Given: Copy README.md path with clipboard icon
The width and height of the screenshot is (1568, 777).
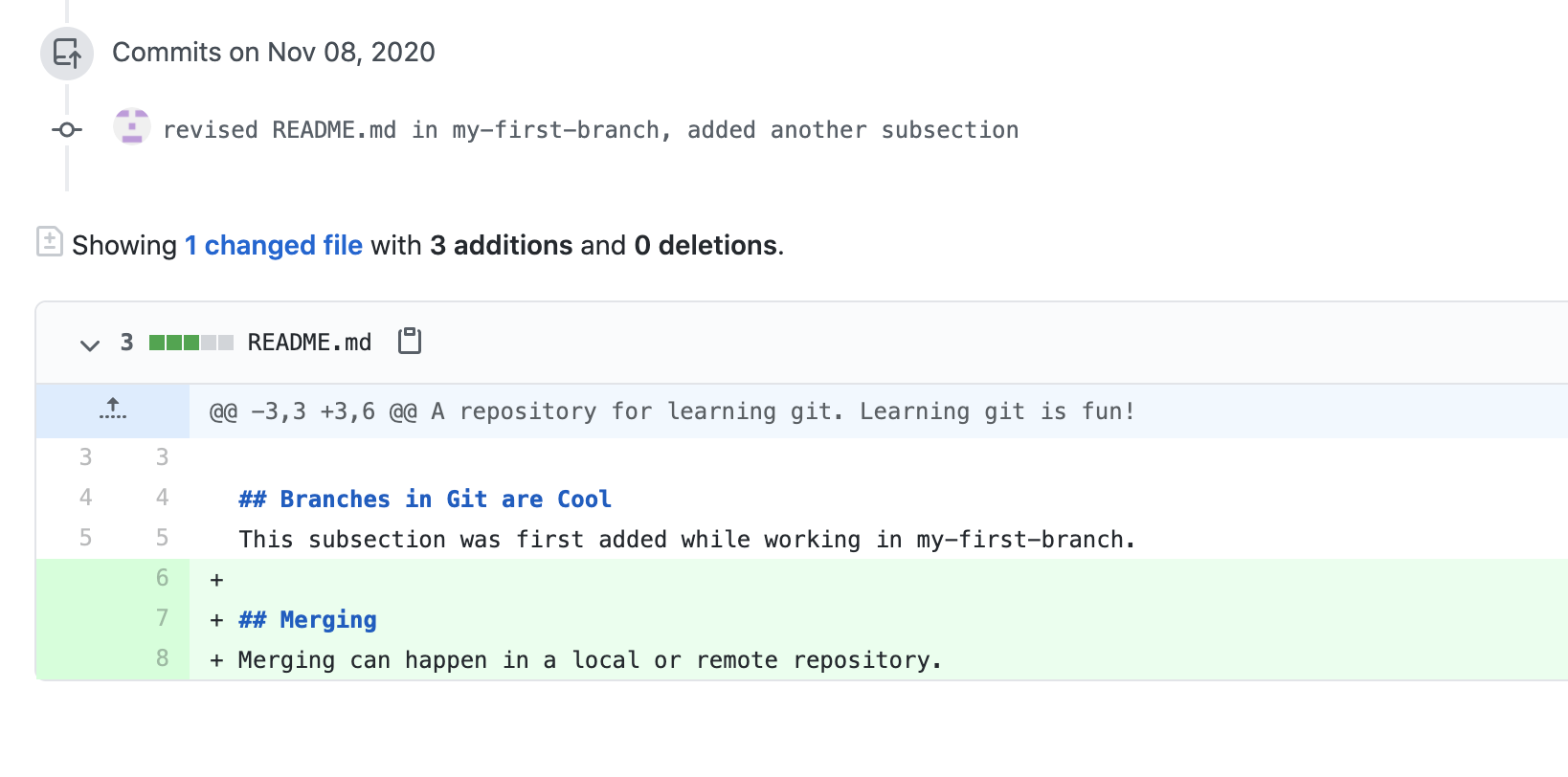Looking at the screenshot, I should [410, 341].
